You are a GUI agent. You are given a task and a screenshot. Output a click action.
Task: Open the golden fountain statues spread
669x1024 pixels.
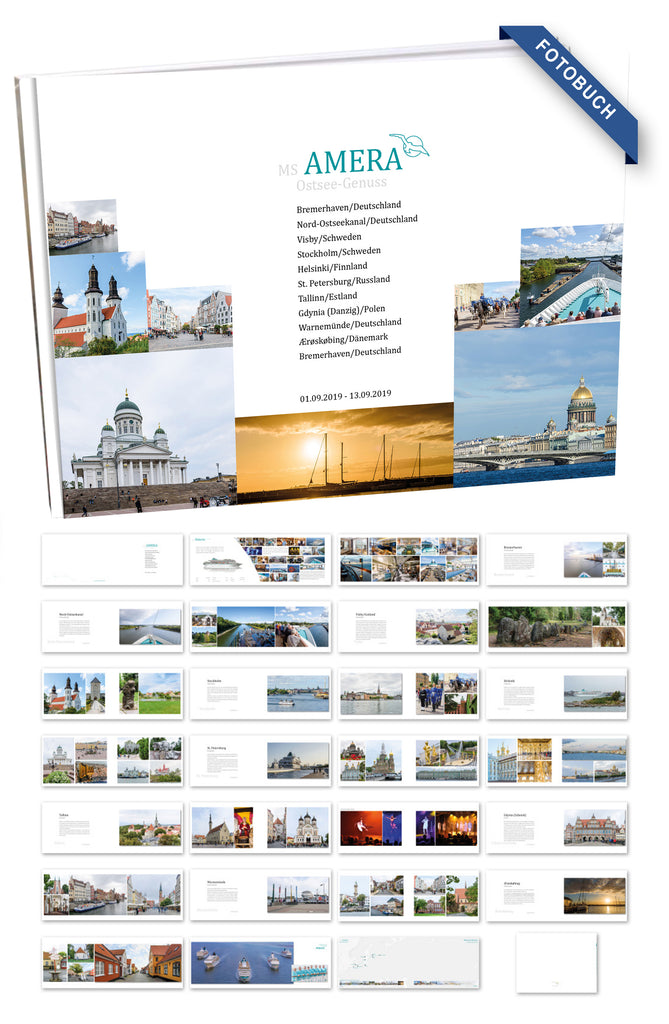point(409,761)
